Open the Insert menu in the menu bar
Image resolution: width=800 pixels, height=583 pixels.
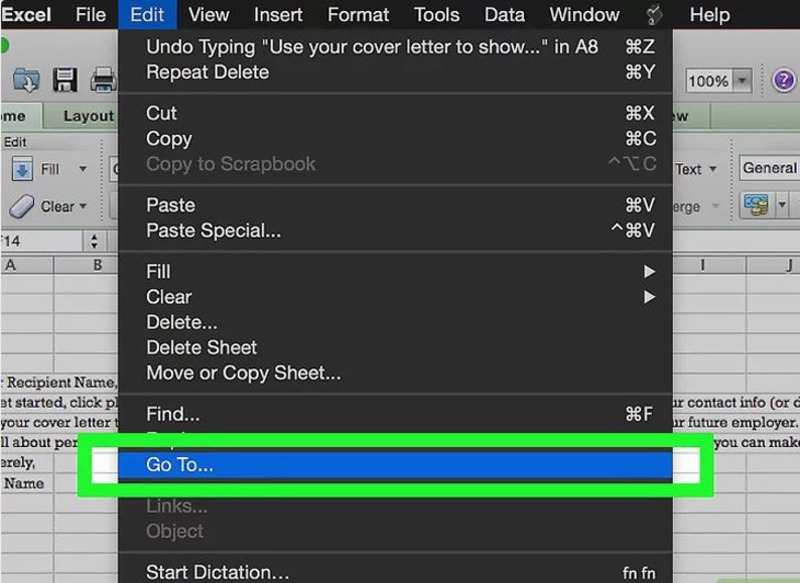click(278, 15)
